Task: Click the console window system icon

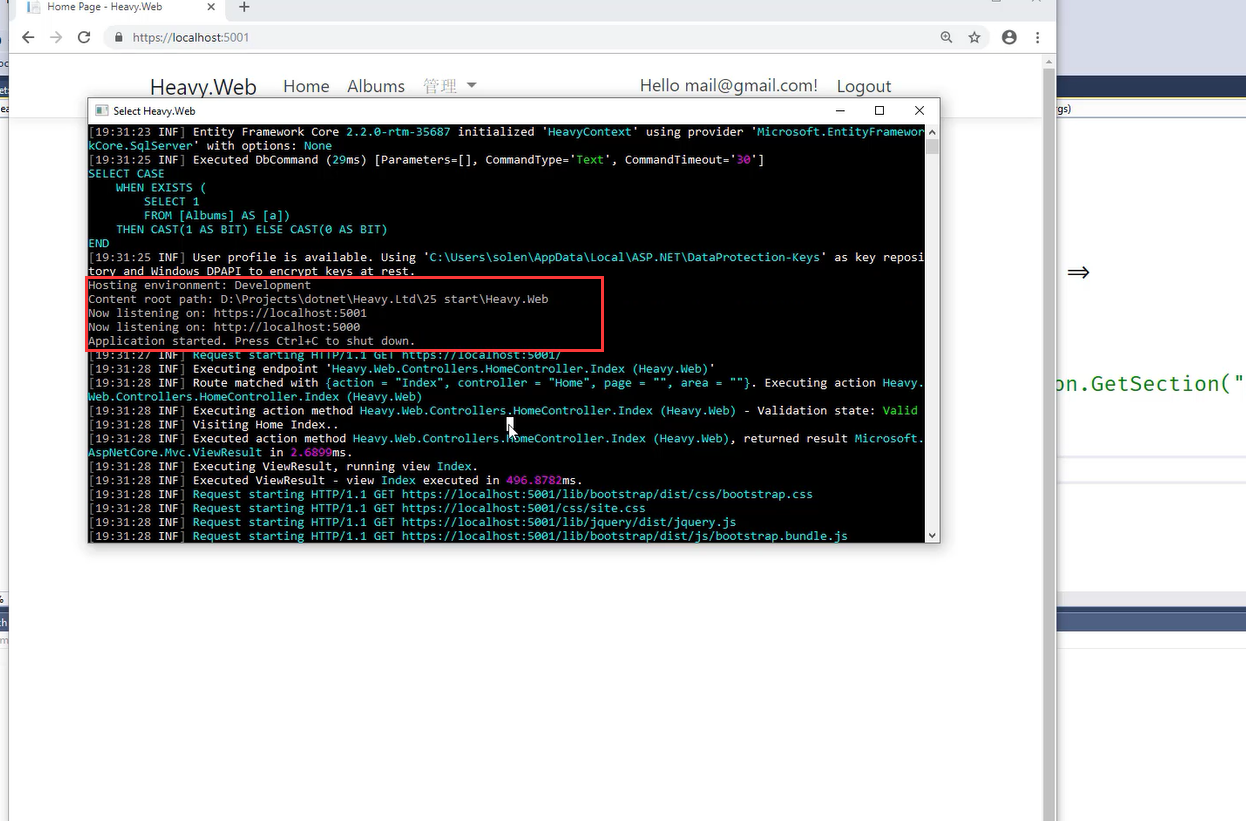Action: coord(101,111)
